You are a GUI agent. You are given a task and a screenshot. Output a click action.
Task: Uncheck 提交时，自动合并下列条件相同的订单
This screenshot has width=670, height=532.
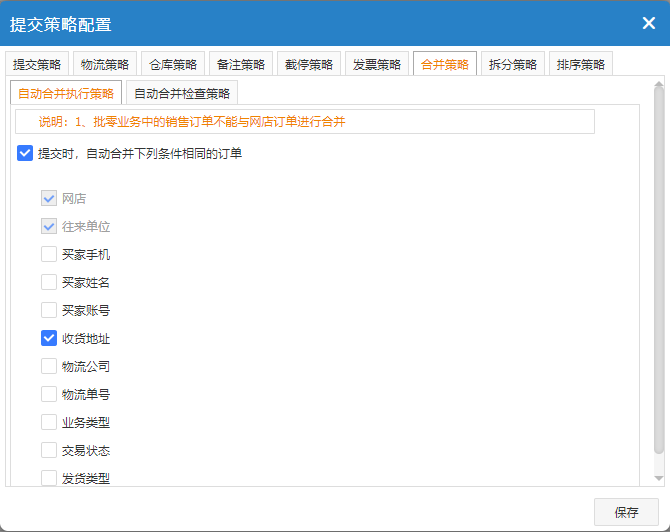[x=25, y=153]
